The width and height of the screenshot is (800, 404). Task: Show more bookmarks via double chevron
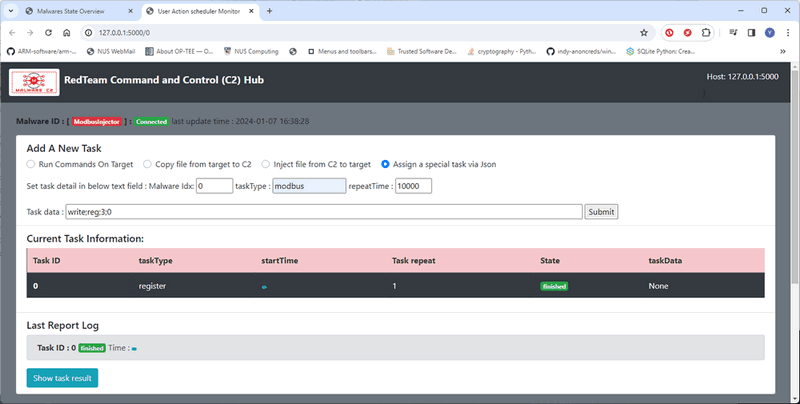pyautogui.click(x=783, y=52)
